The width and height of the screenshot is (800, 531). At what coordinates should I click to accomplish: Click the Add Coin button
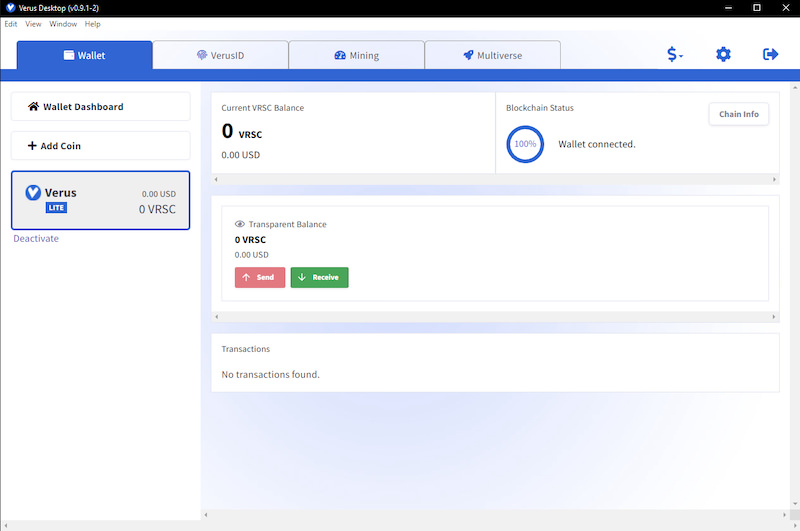click(101, 146)
